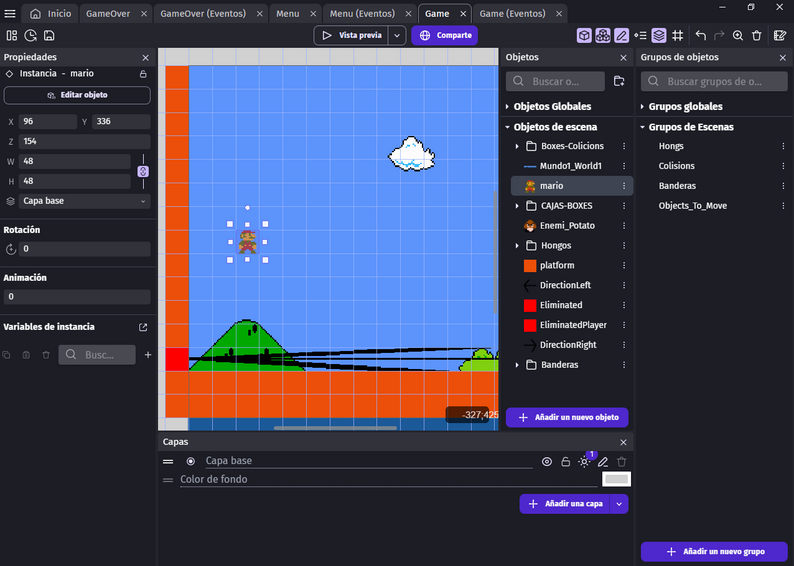Click Añadir un nuevo objeto button
The height and width of the screenshot is (566, 794).
point(567,418)
